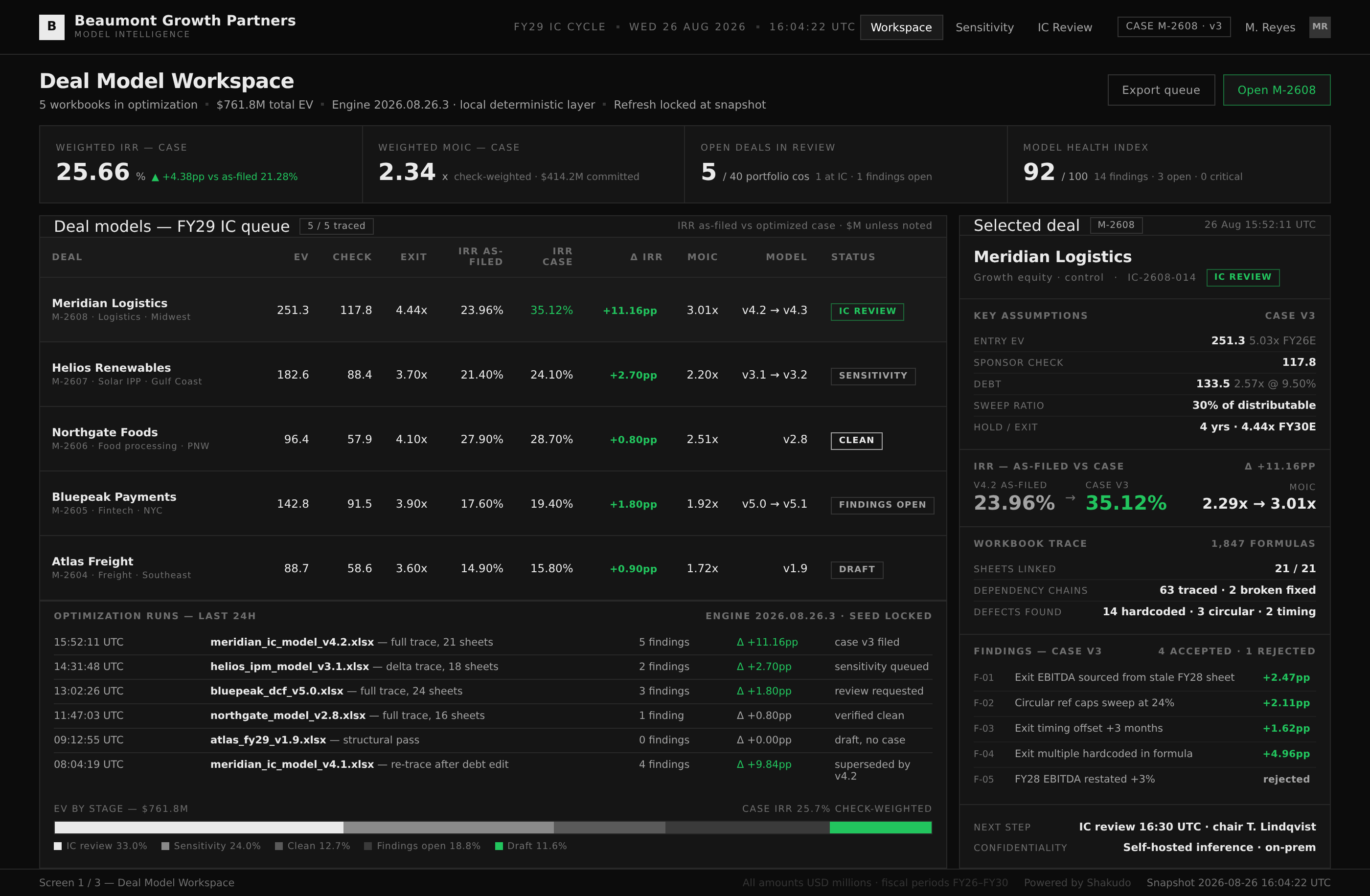This screenshot has height=896, width=1370.
Task: Click the FINDINGS OPEN badge for Bluepeak
Action: [881, 505]
